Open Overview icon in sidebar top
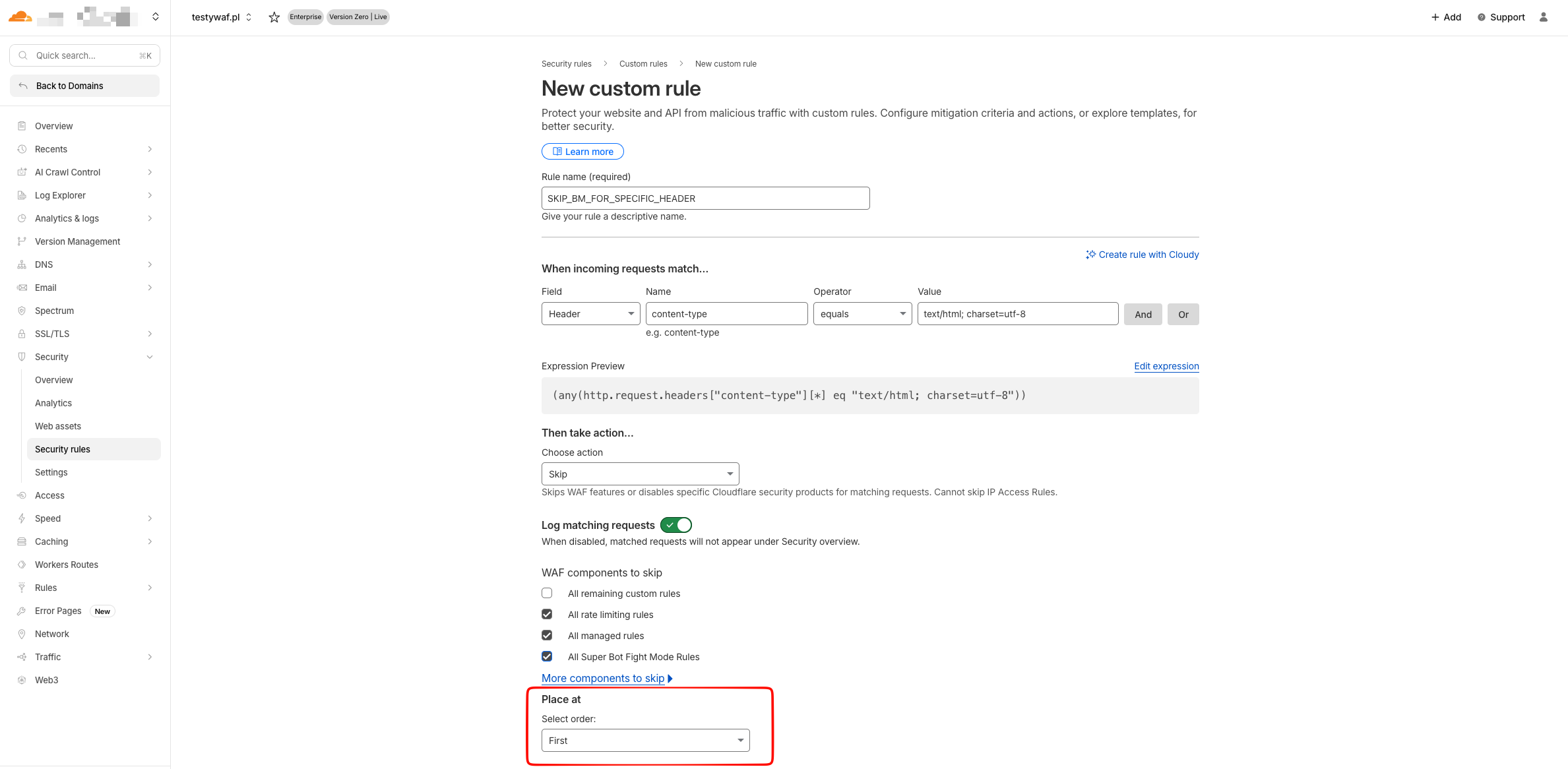The height and width of the screenshot is (769, 1568). tap(22, 126)
